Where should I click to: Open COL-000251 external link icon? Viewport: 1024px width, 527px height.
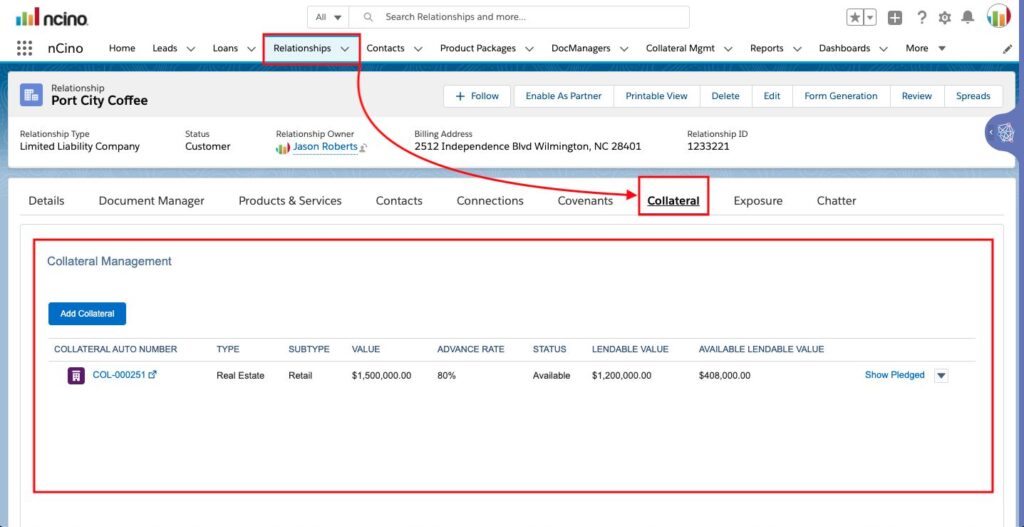(153, 375)
